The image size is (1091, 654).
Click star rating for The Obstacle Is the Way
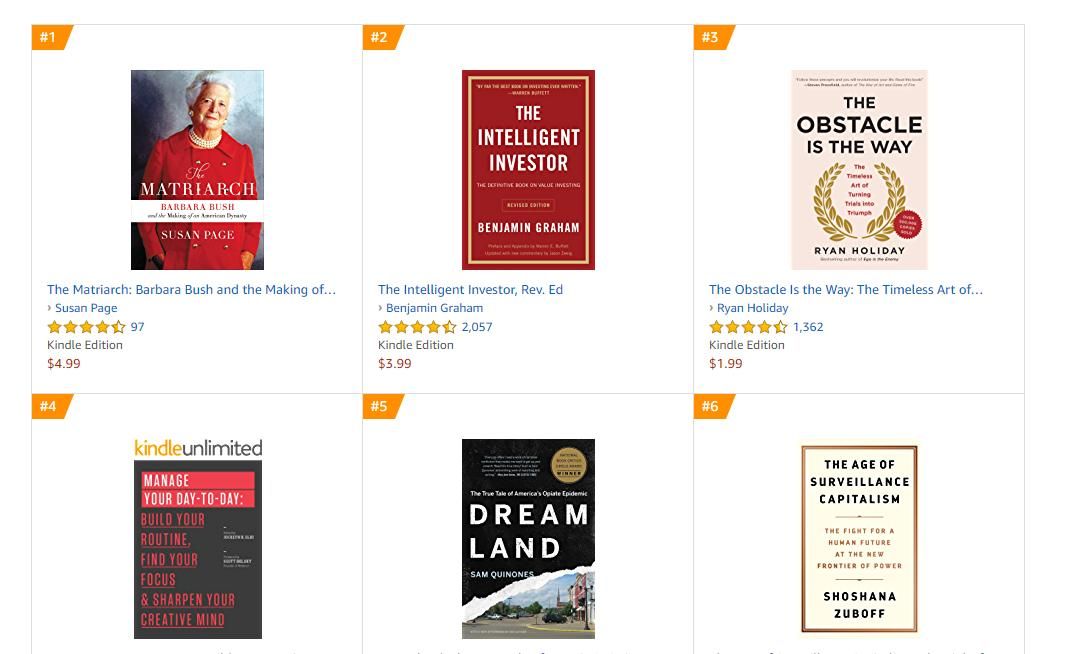[748, 327]
